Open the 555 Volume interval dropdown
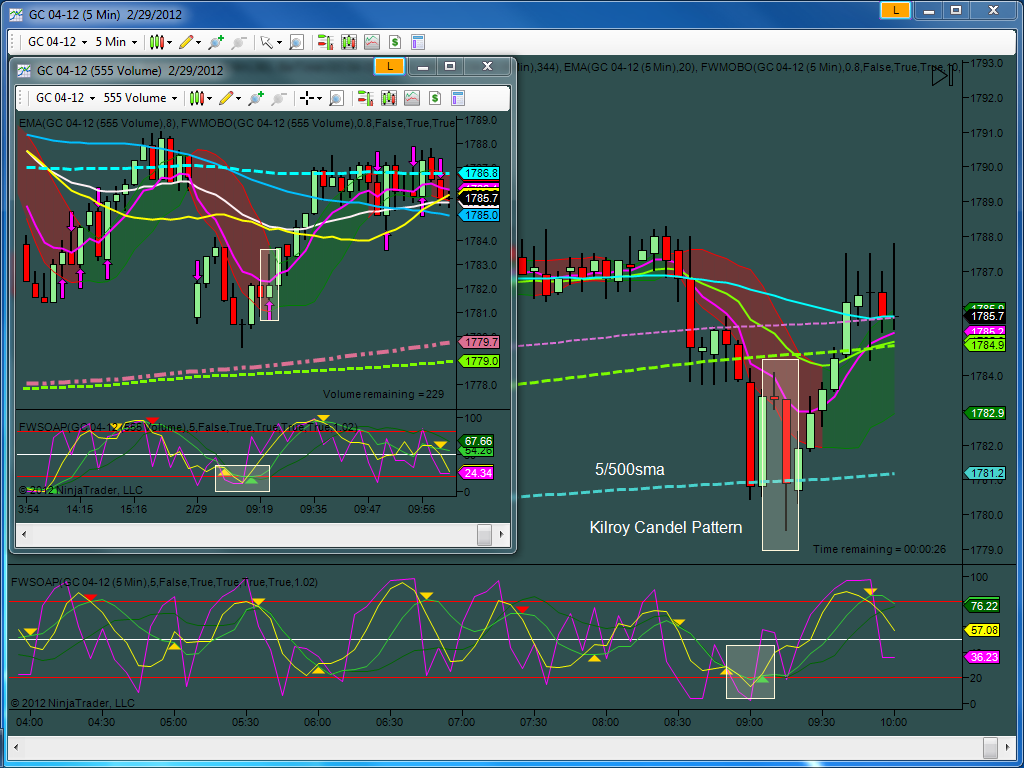Screen dimensions: 1024x768 [140, 99]
